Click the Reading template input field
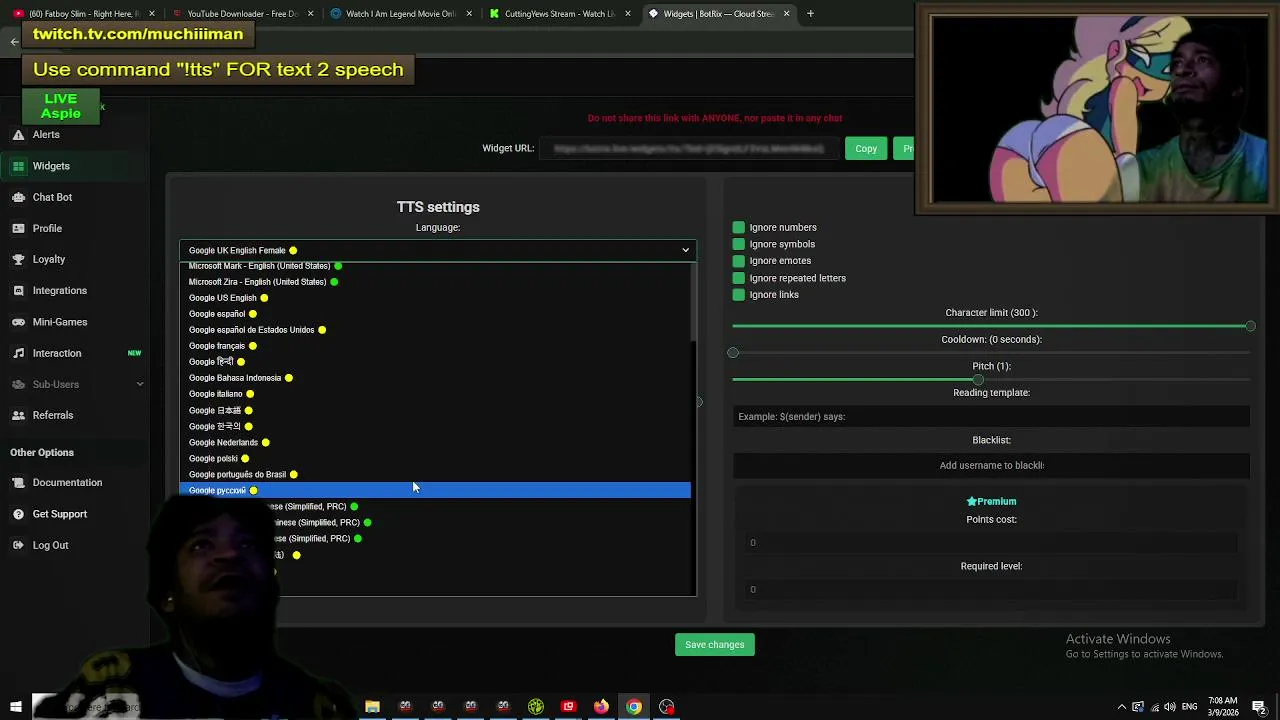The image size is (1280, 720). (x=991, y=417)
